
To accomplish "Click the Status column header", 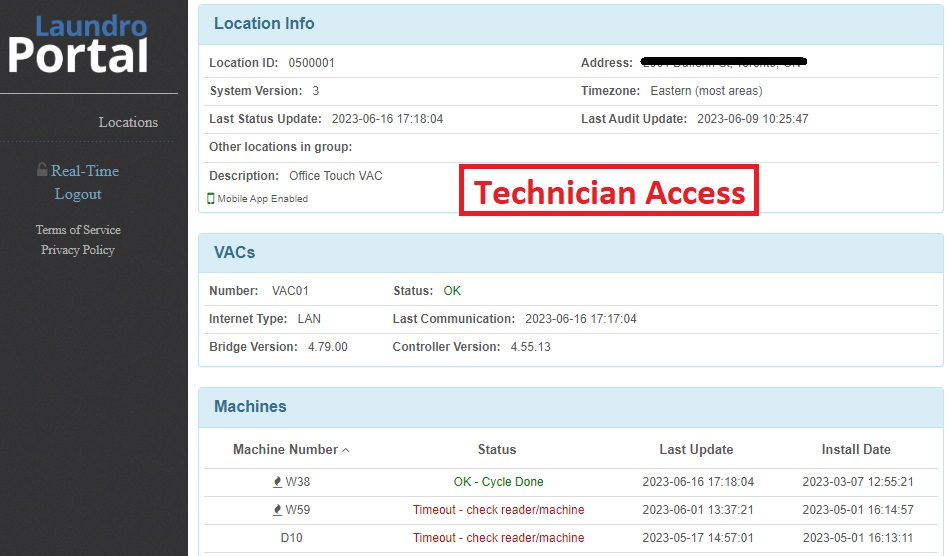I will [497, 450].
